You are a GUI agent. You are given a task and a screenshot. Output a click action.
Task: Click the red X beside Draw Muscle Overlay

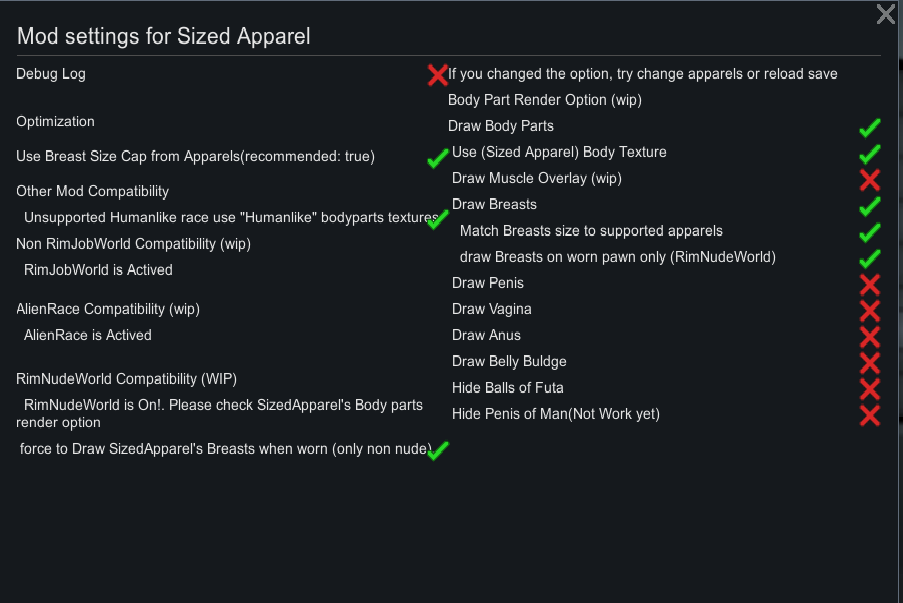(x=869, y=179)
